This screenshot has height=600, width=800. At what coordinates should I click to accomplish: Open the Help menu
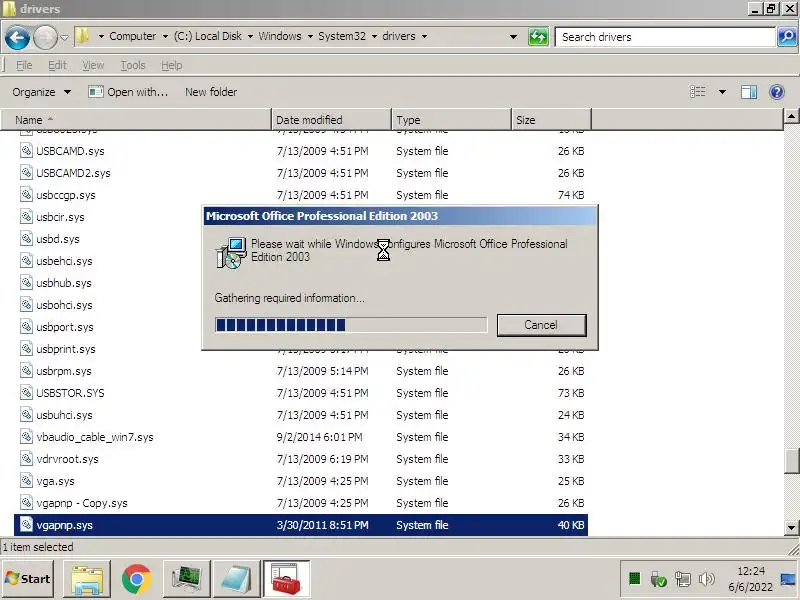pyautogui.click(x=171, y=65)
